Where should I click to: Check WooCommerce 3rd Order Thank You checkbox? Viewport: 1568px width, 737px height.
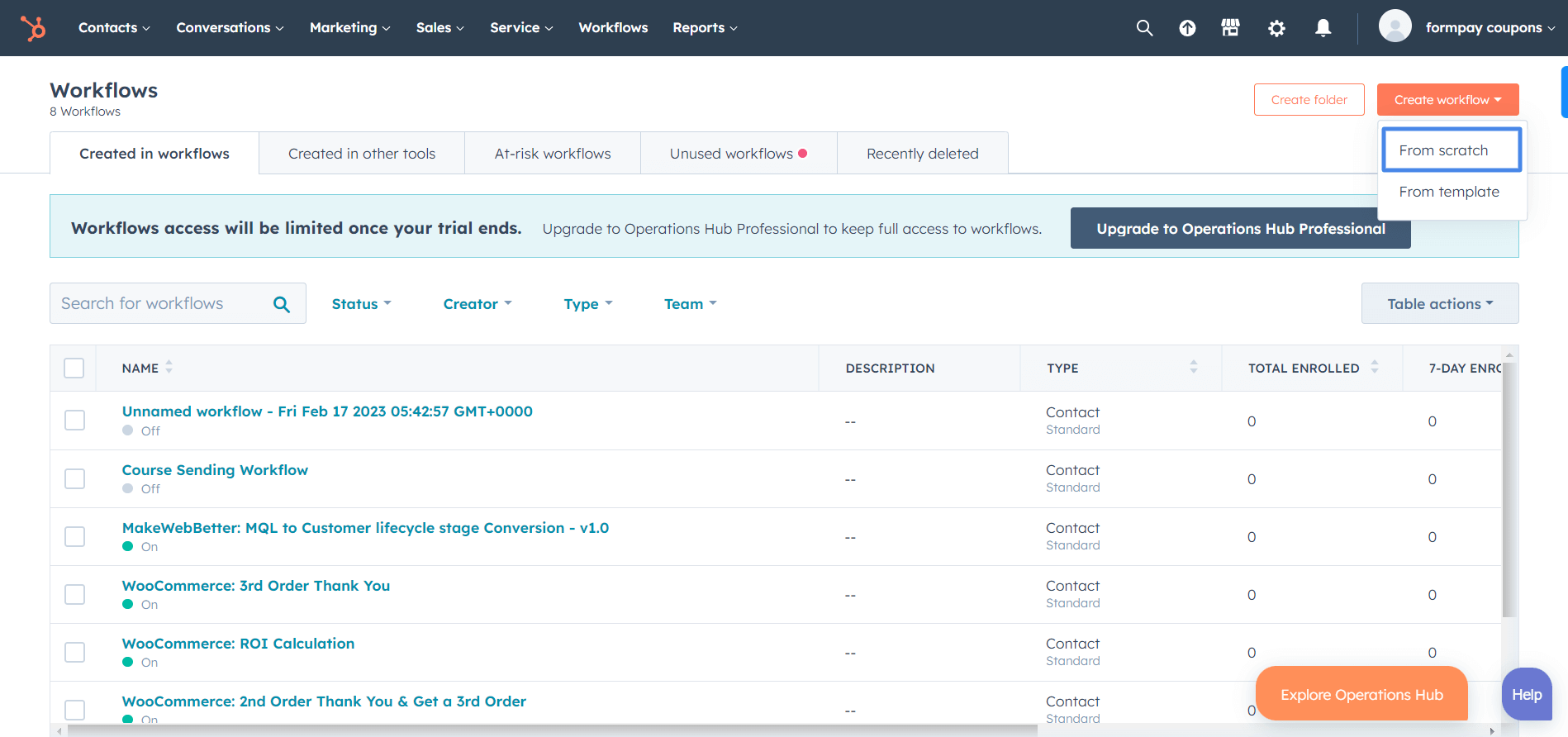coord(74,594)
